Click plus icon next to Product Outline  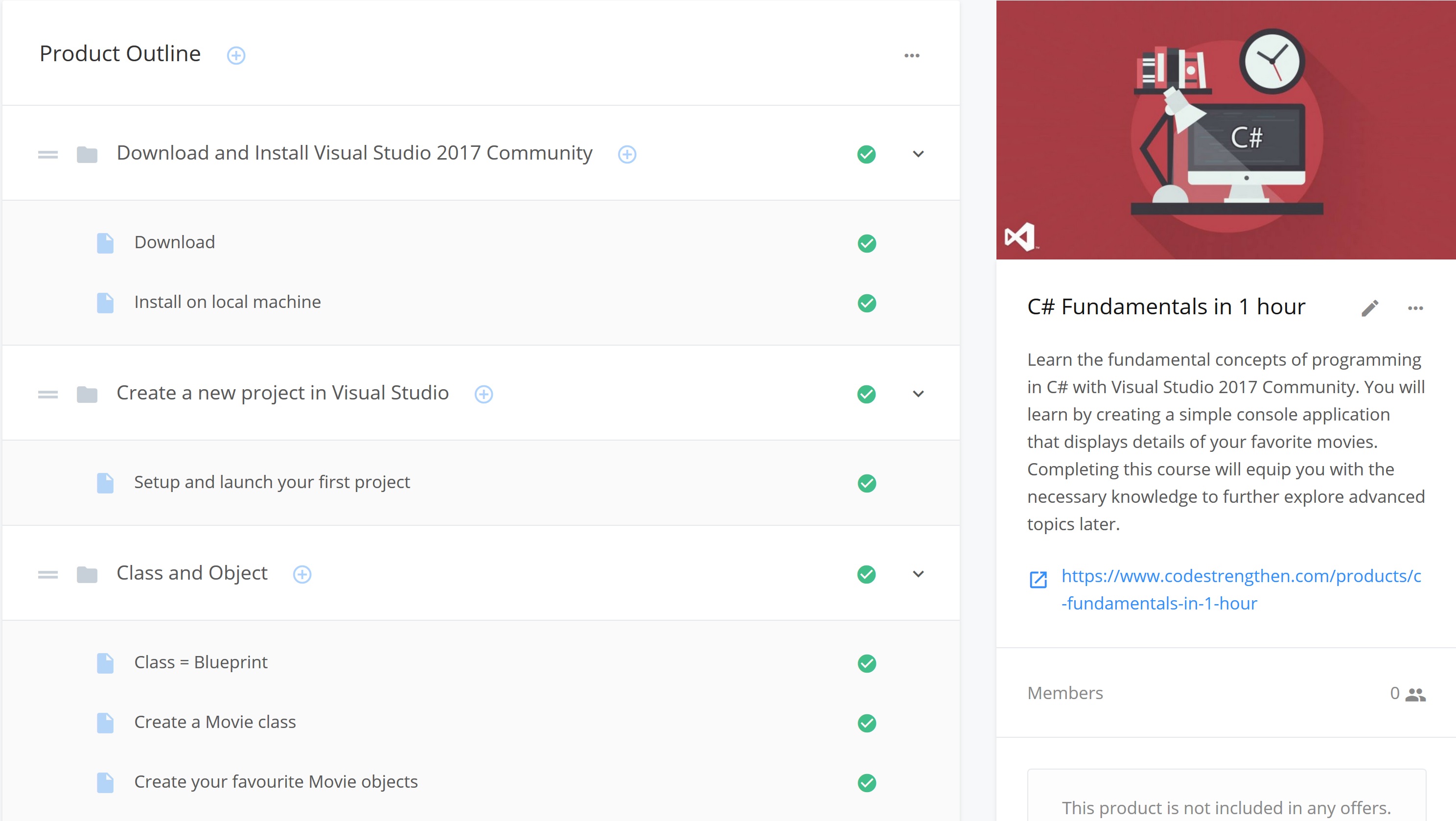pyautogui.click(x=236, y=55)
